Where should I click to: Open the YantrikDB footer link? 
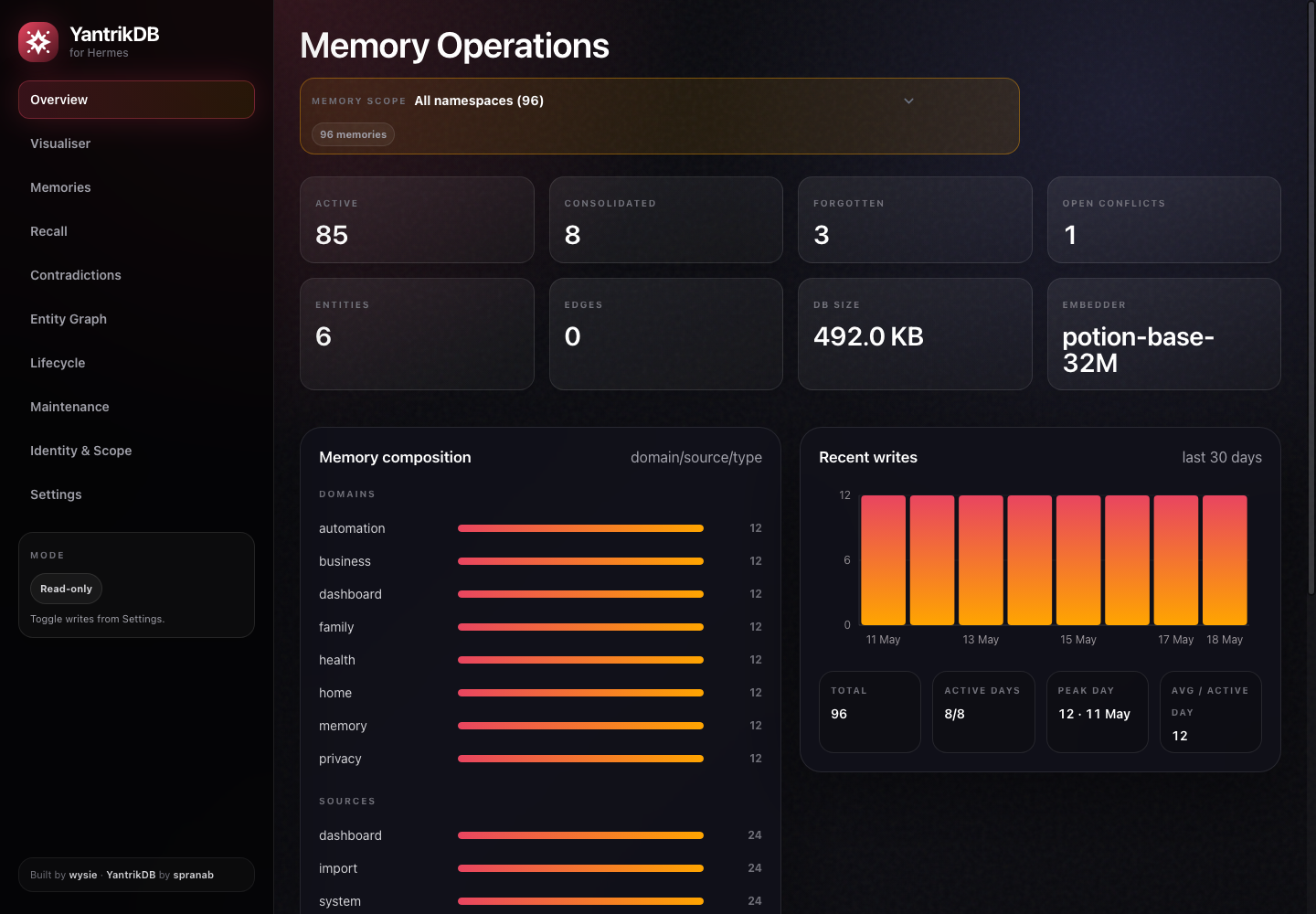[131, 875]
